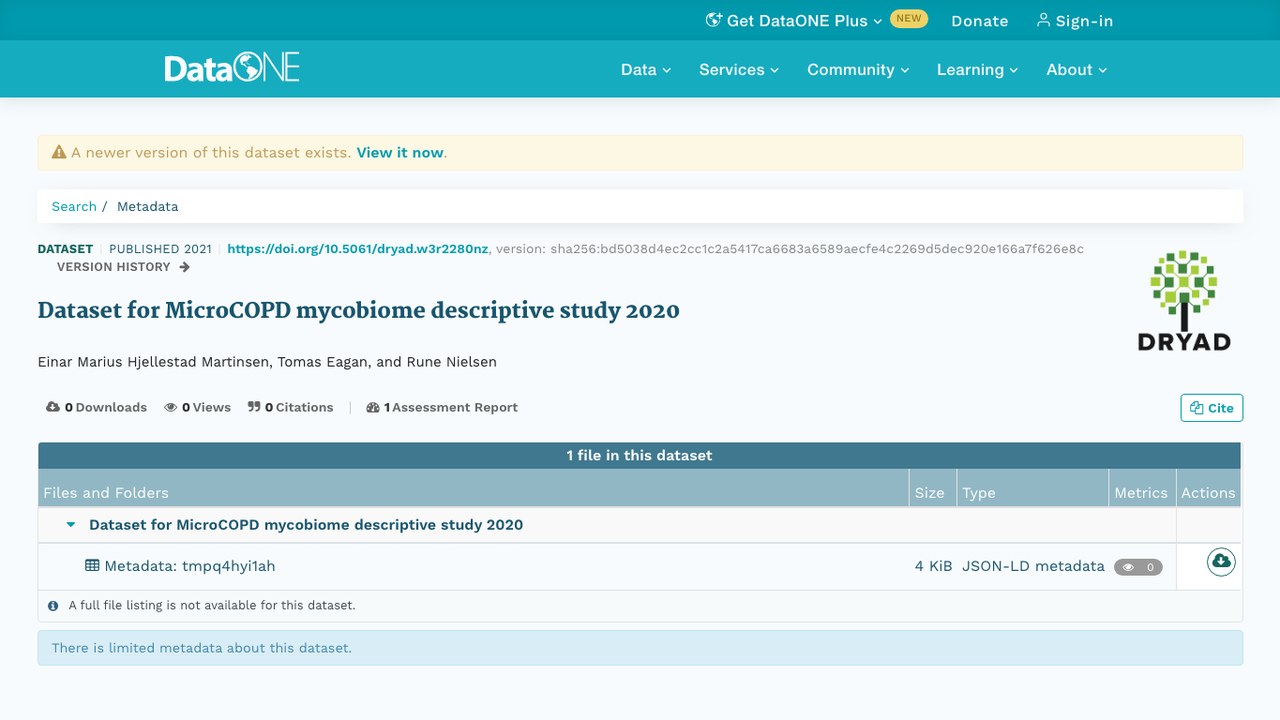Expand the Community menu

pyautogui.click(x=858, y=69)
